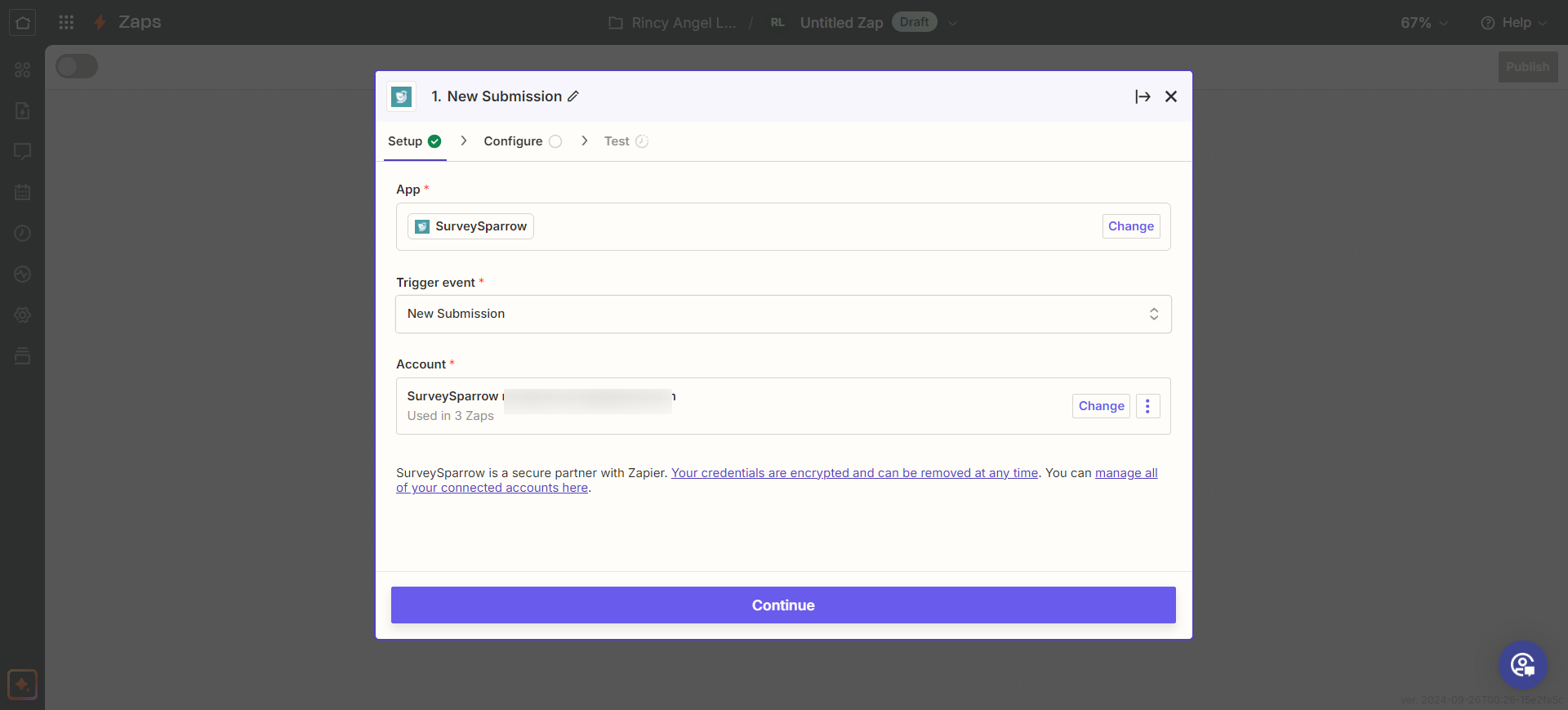Open the apps grid menu icon
The height and width of the screenshot is (710, 1568).
click(66, 22)
